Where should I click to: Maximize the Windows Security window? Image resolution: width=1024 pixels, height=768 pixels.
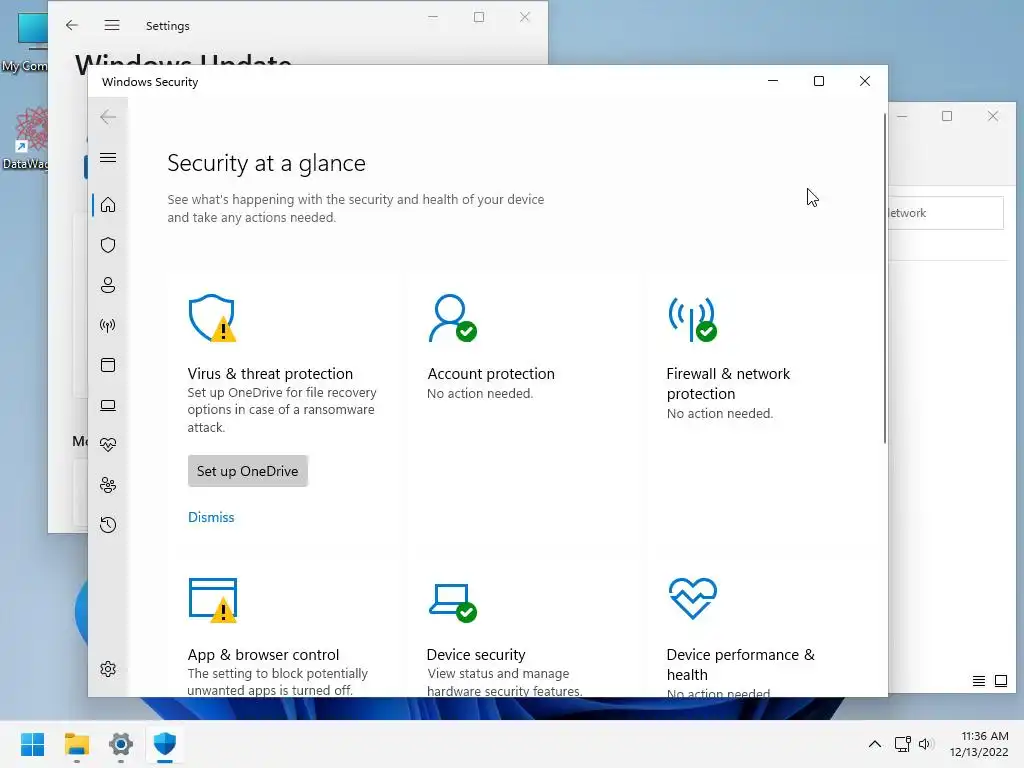(x=818, y=81)
